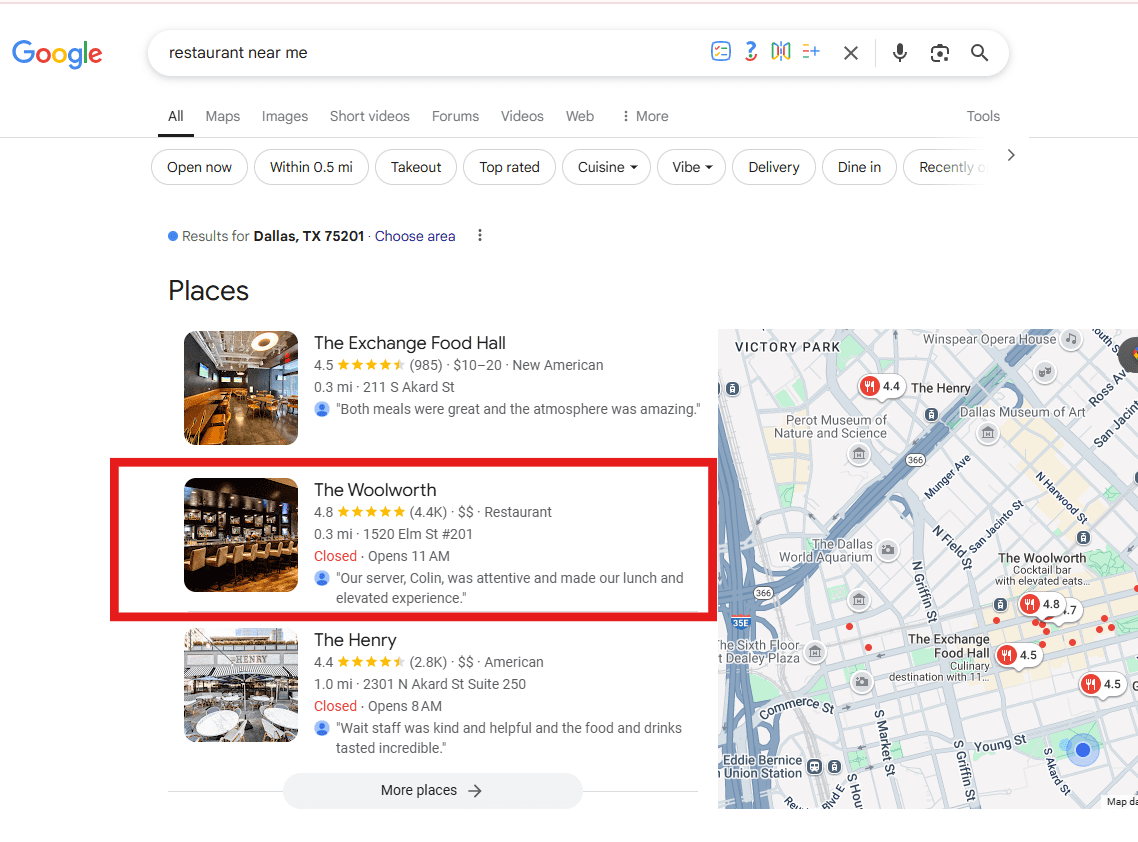Click reviewer avatar beside The Woolworth review
Viewport: 1138px width, 842px height.
[322, 579]
